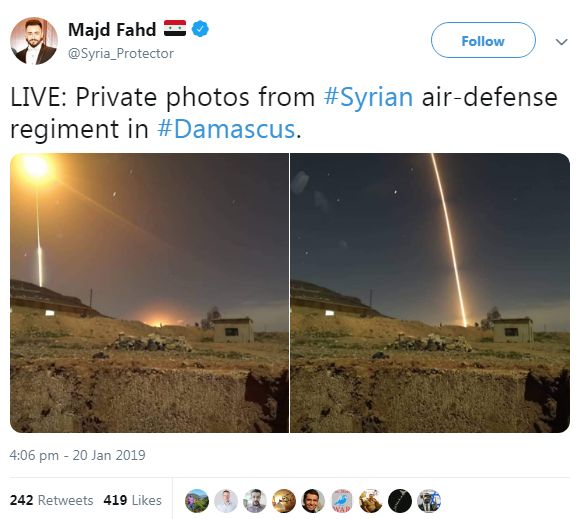This screenshot has width=579, height=519.
Task: Open the @Syria_Protector handle
Action: point(121,54)
